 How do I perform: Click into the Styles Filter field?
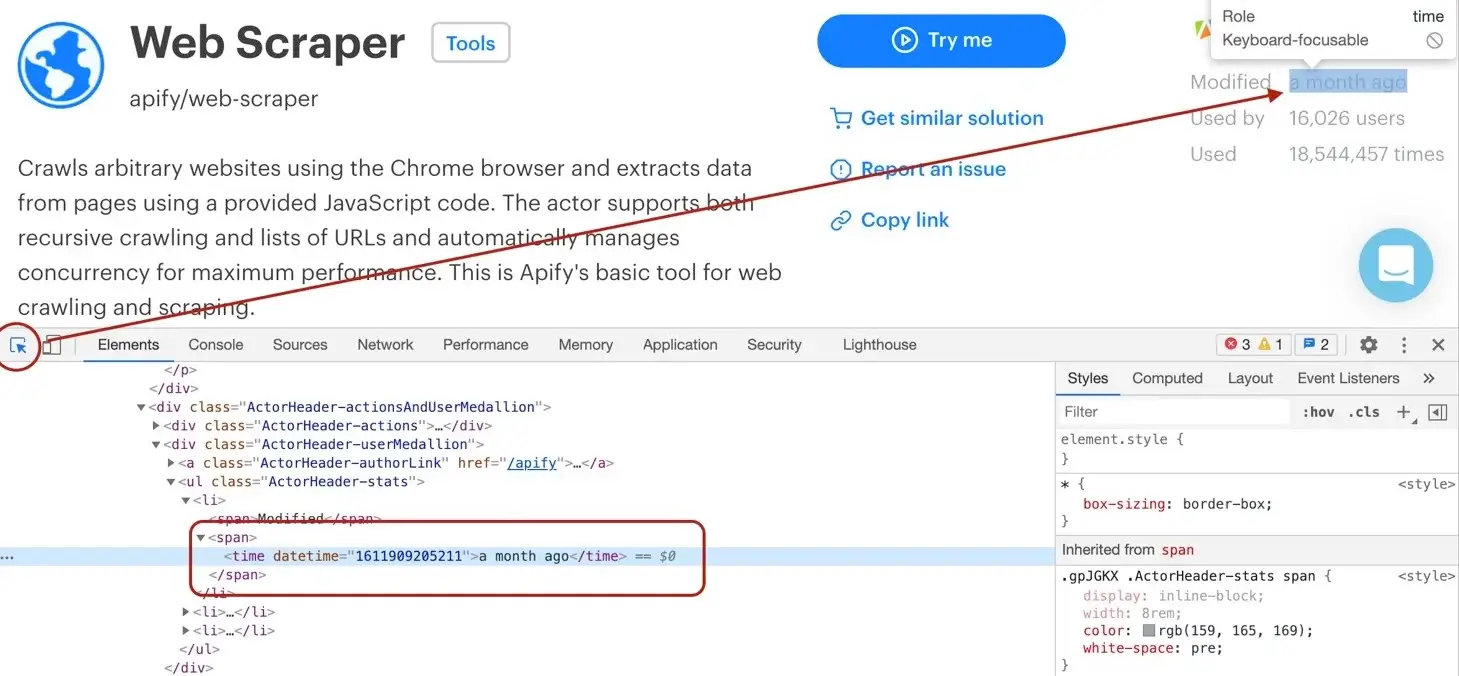1174,412
